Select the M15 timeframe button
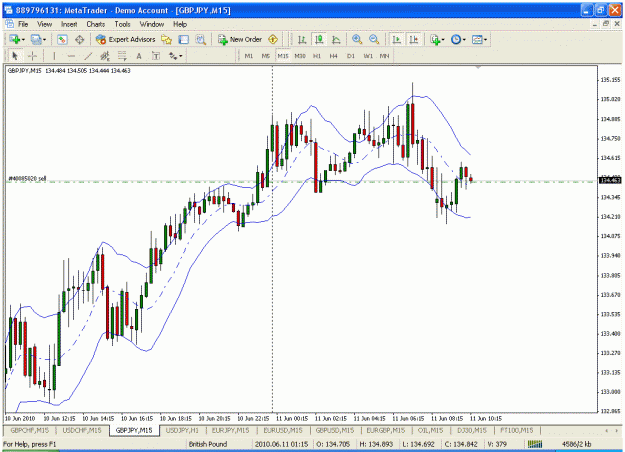Image resolution: width=625 pixels, height=452 pixels. 283,56
